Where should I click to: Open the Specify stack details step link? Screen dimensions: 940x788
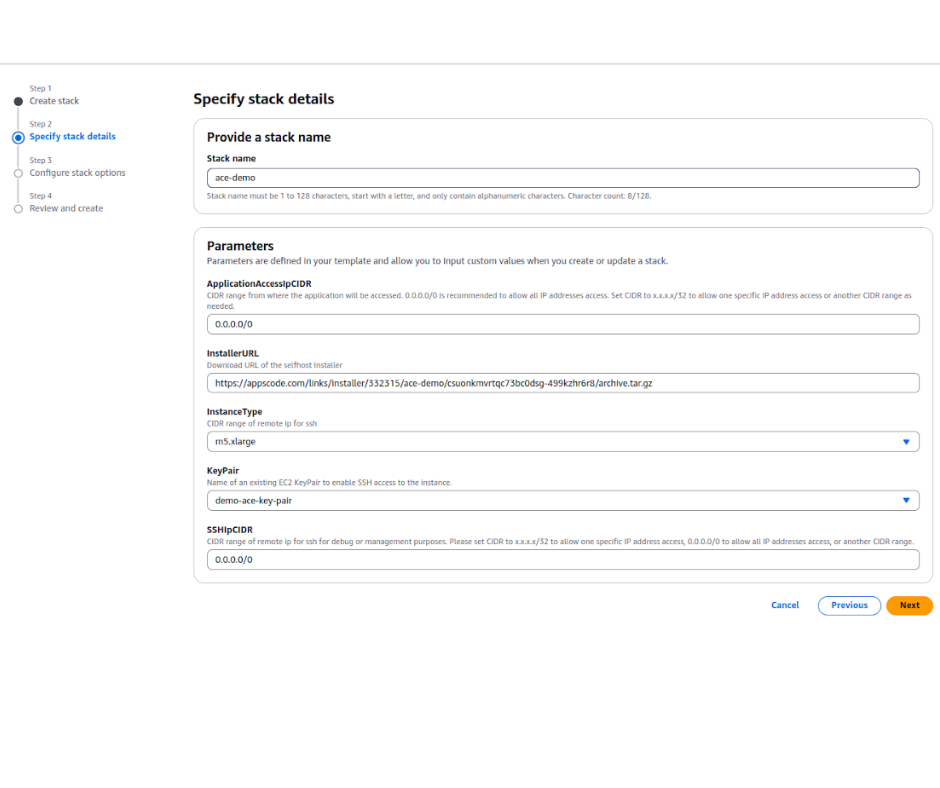click(x=72, y=137)
